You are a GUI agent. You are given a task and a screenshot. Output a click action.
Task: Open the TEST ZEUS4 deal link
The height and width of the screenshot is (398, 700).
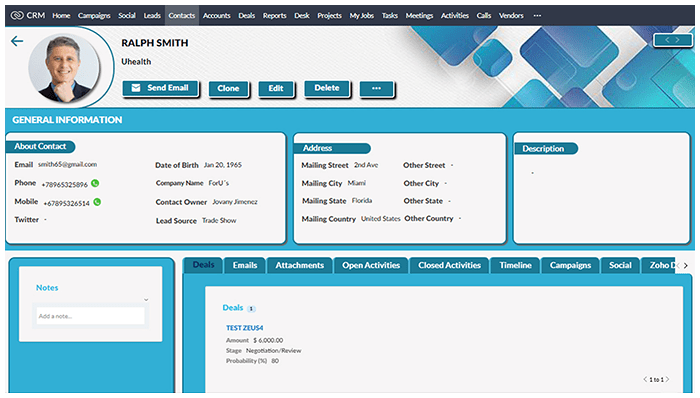point(244,328)
